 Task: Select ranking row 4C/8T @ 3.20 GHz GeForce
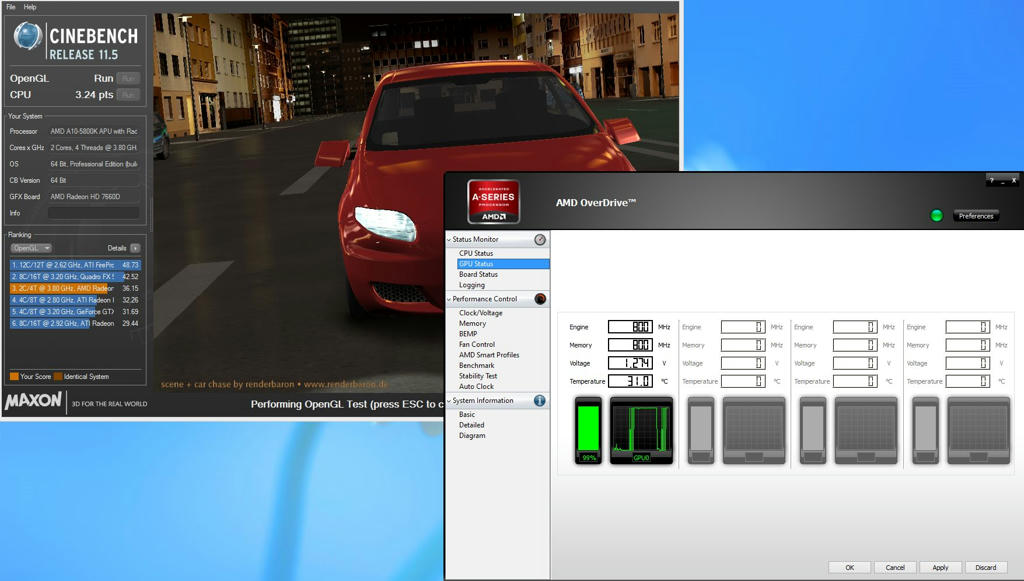tap(75, 312)
